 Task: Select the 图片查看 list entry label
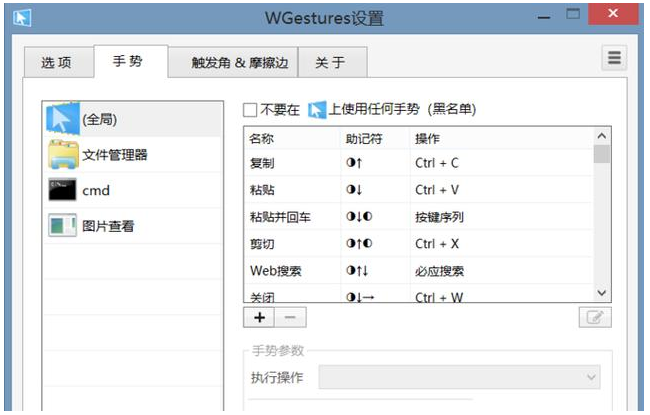[x=108, y=226]
